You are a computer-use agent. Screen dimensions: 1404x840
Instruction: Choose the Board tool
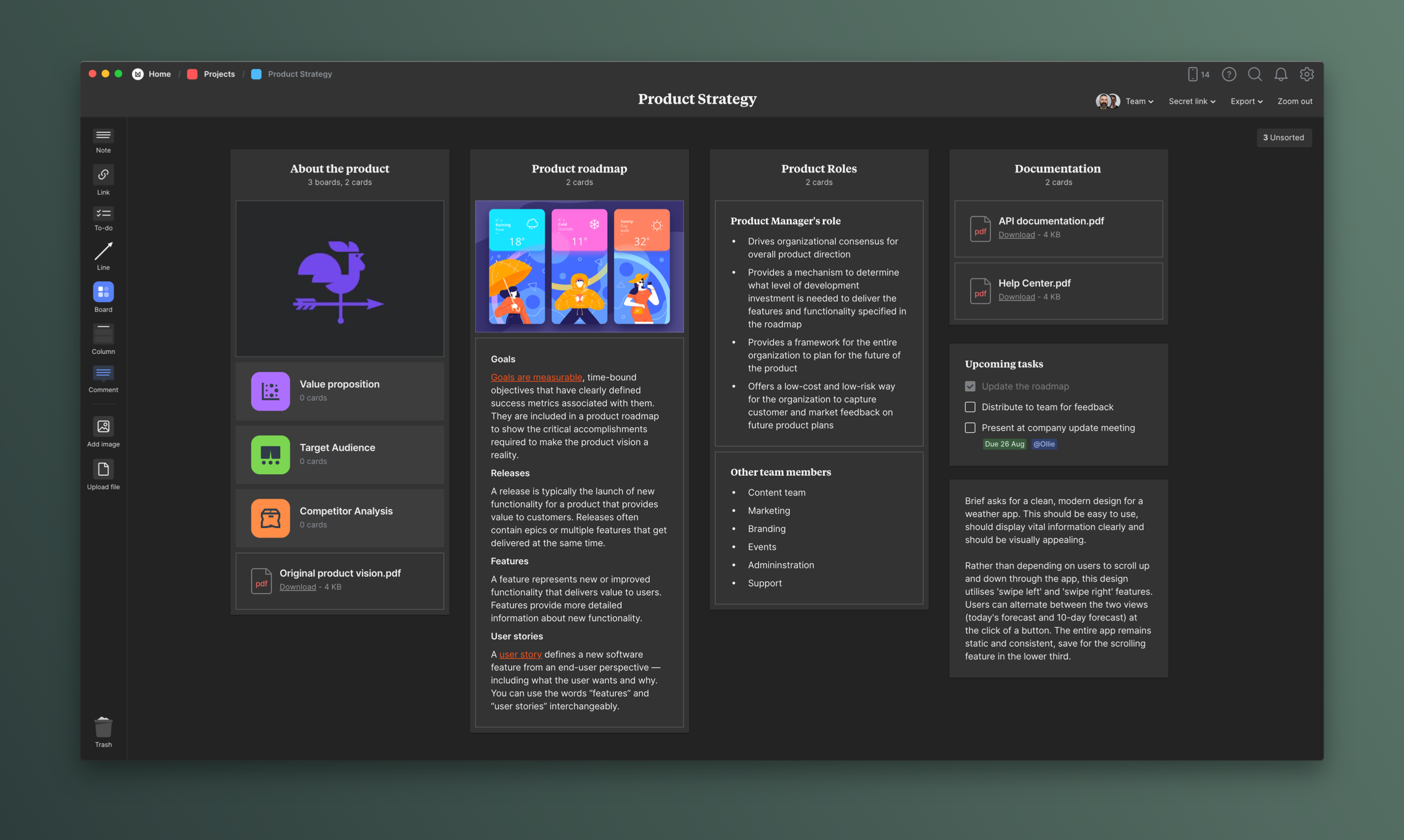click(x=103, y=292)
